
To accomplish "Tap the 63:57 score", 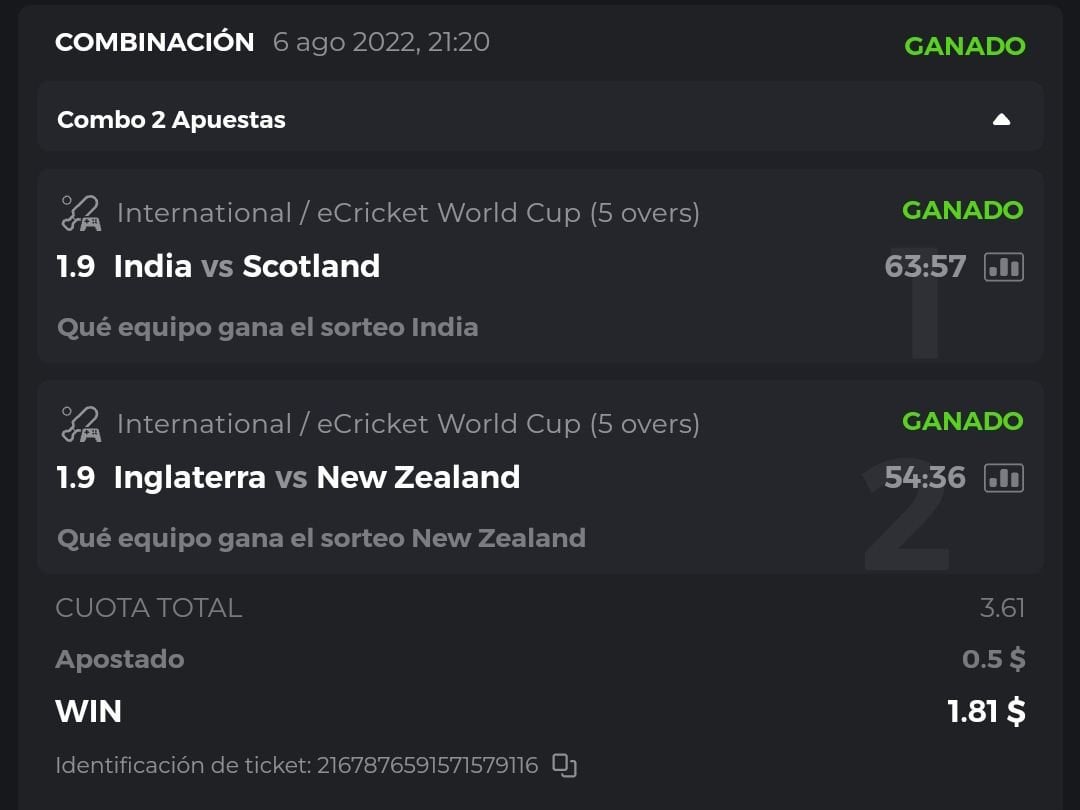I will [925, 267].
